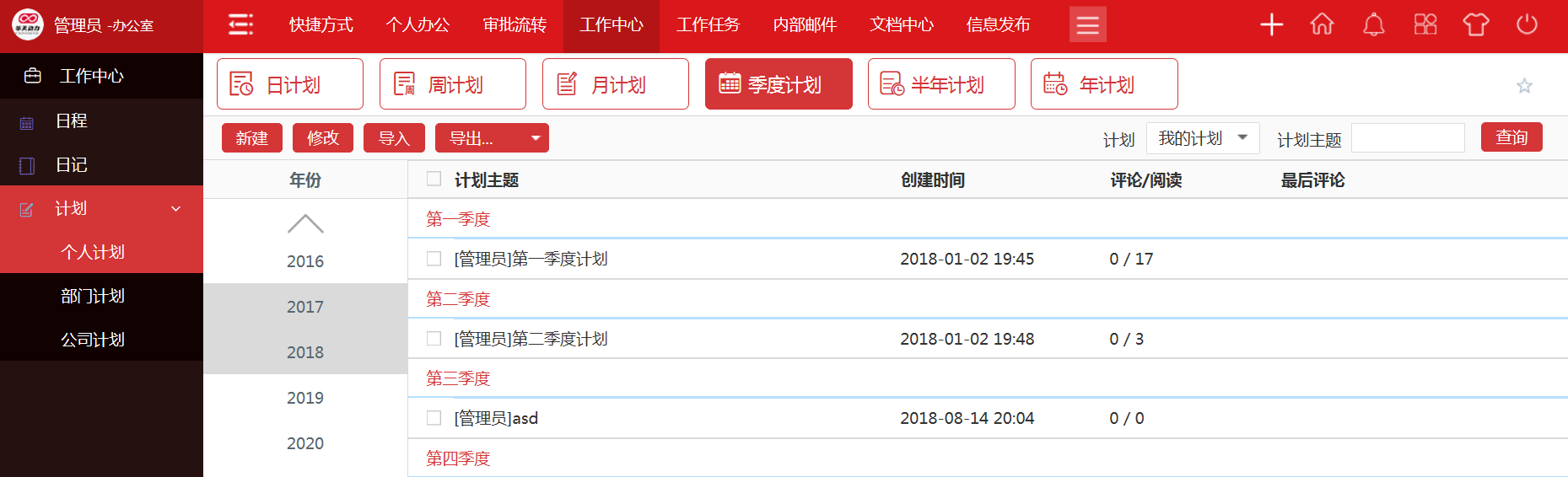Change theme via shirt icon
Screen dimensions: 1568x477
(1476, 24)
